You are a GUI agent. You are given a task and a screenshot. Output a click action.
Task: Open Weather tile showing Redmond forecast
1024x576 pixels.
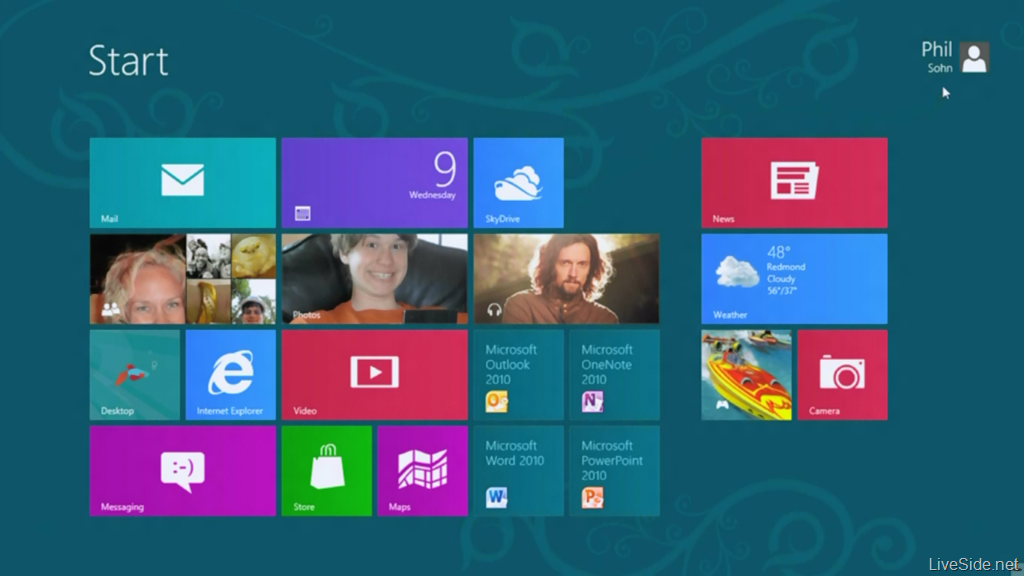(794, 279)
